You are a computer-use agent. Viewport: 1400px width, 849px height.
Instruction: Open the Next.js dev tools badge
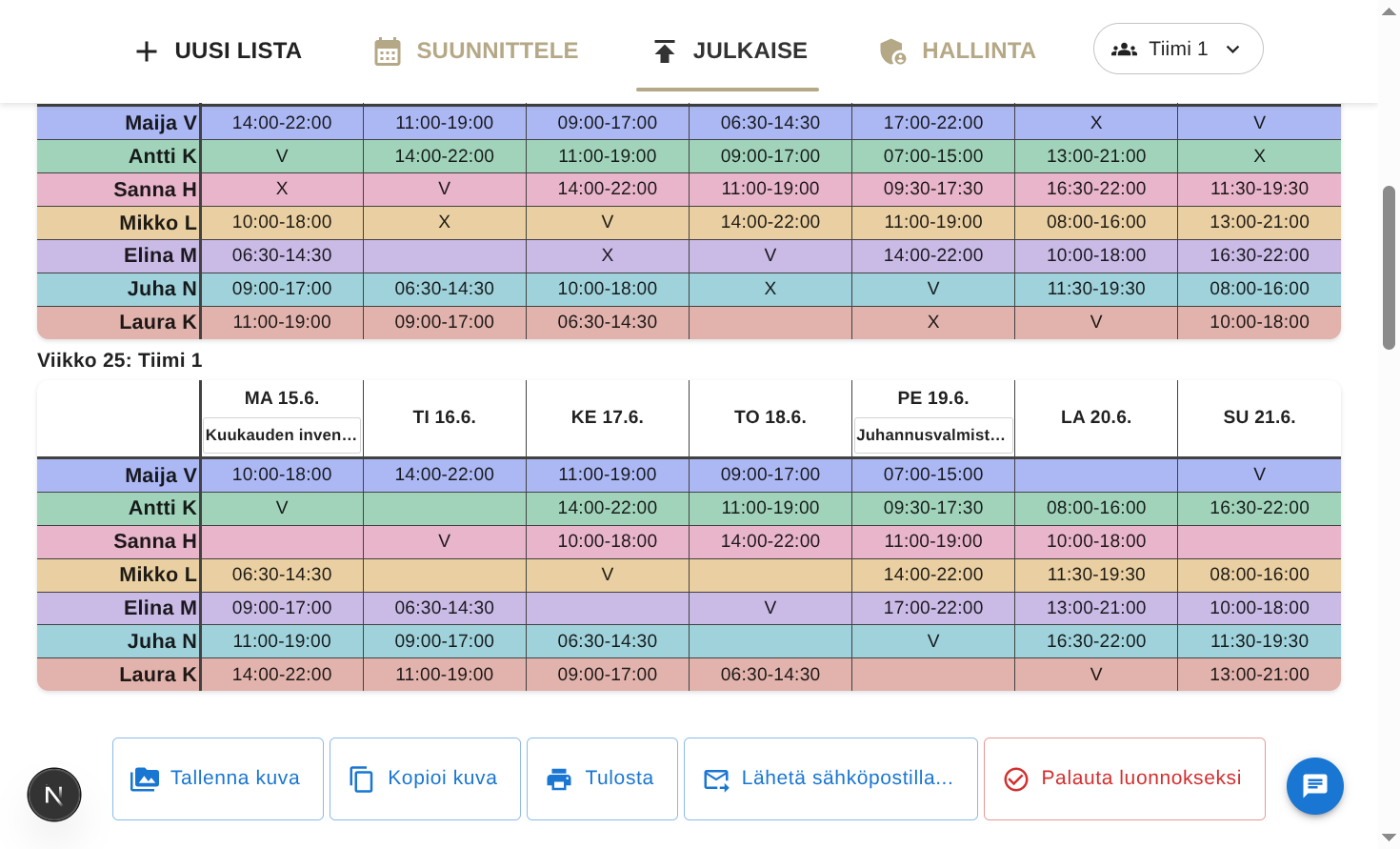pyautogui.click(x=54, y=795)
